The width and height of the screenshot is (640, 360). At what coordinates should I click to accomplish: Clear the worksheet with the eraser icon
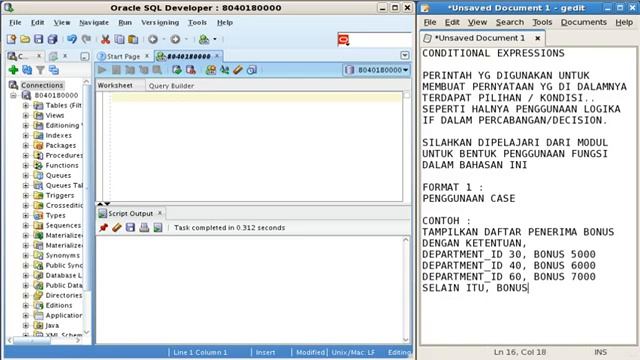coord(238,70)
